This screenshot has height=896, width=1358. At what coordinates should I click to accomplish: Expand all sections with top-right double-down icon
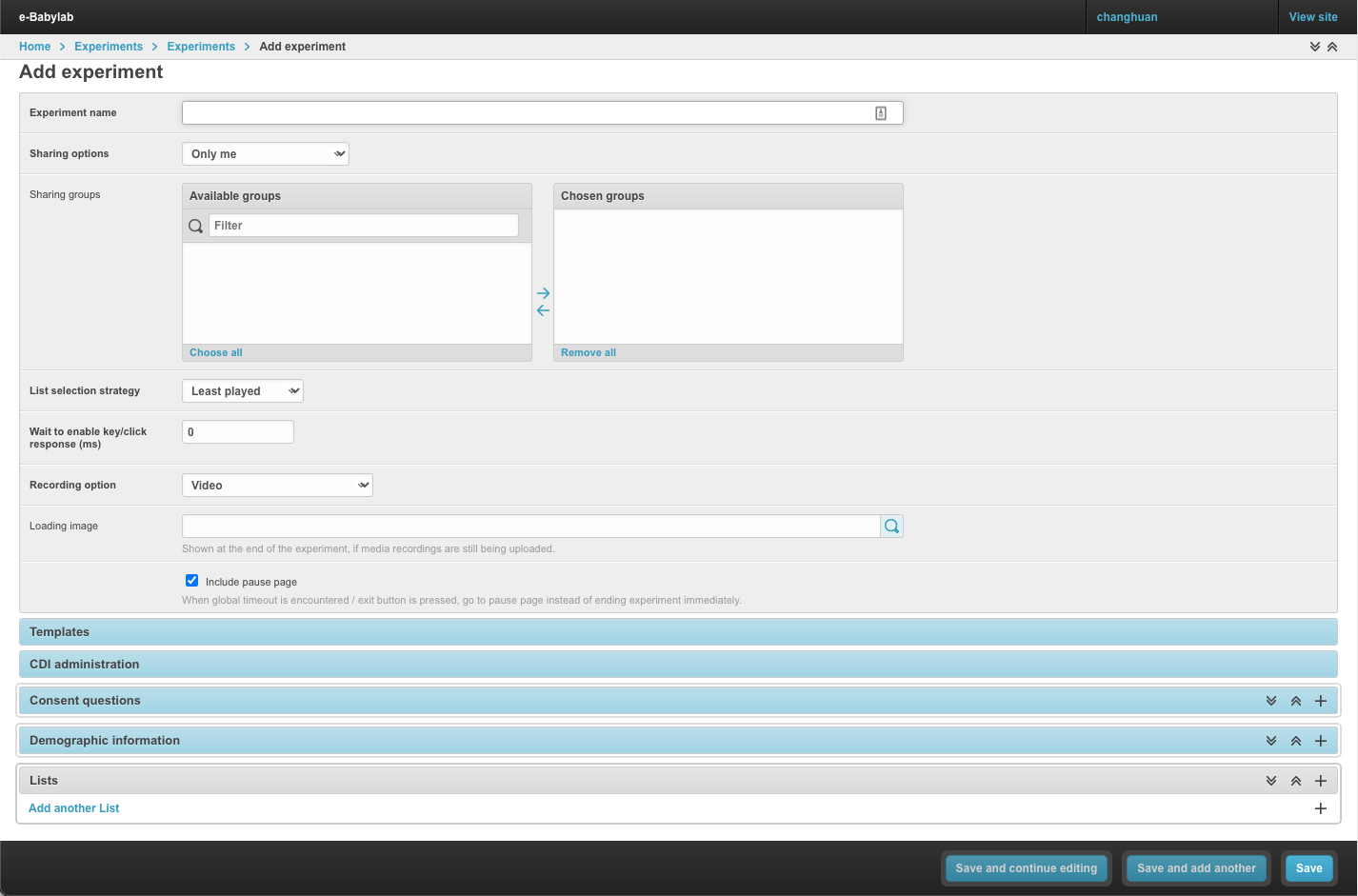pyautogui.click(x=1315, y=47)
